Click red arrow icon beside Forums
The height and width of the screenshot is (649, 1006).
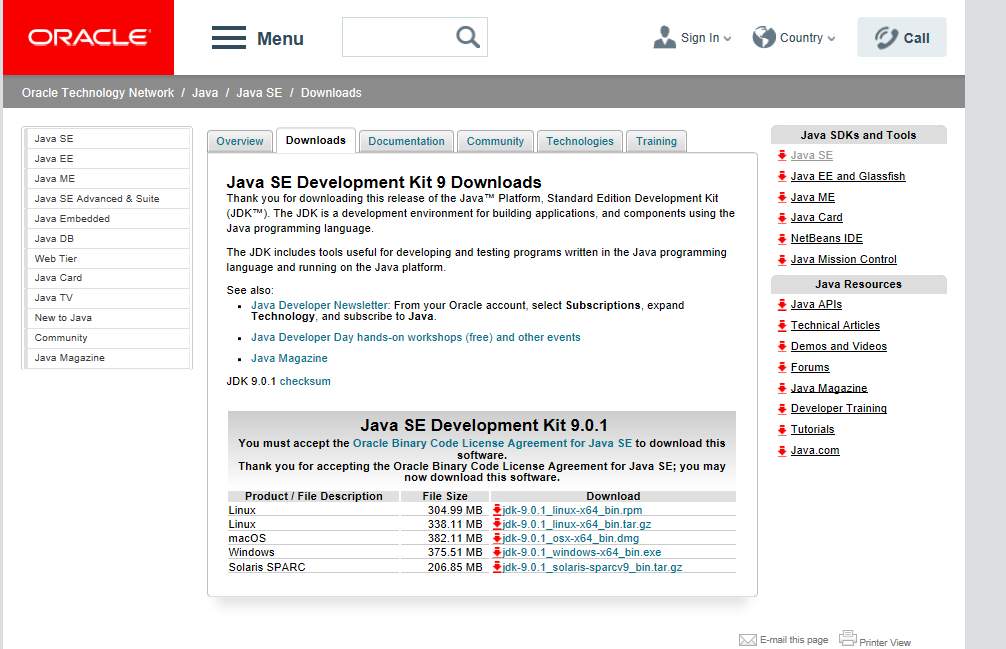coord(781,367)
